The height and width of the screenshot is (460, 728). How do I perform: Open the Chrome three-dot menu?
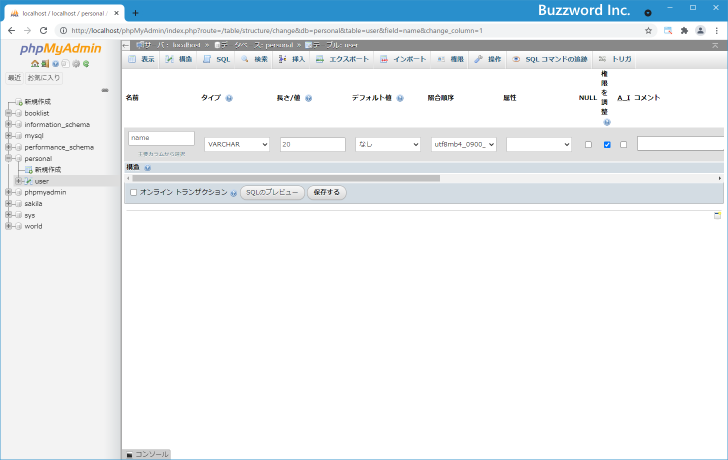[717, 31]
